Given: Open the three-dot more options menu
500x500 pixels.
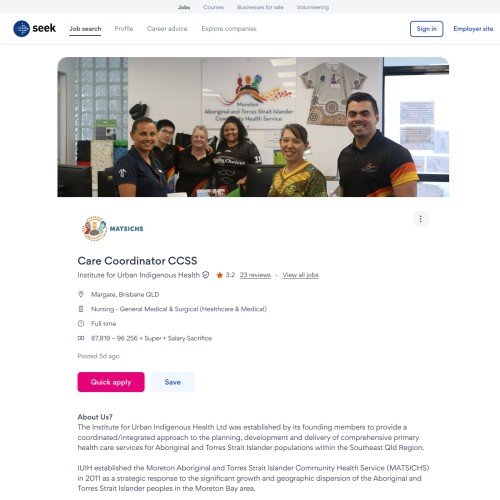Looking at the screenshot, I should pos(420,219).
